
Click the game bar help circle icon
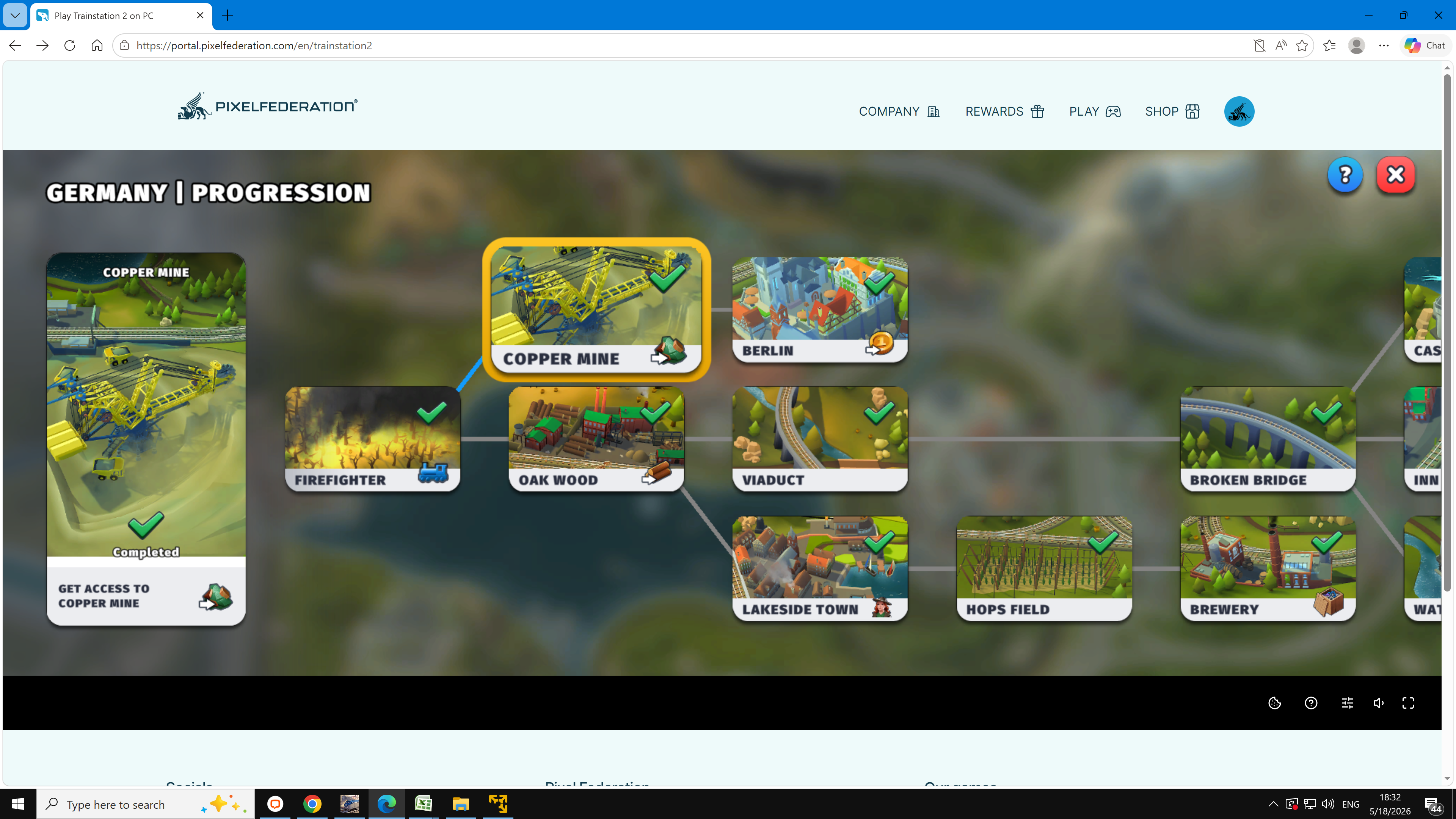coord(1311,703)
